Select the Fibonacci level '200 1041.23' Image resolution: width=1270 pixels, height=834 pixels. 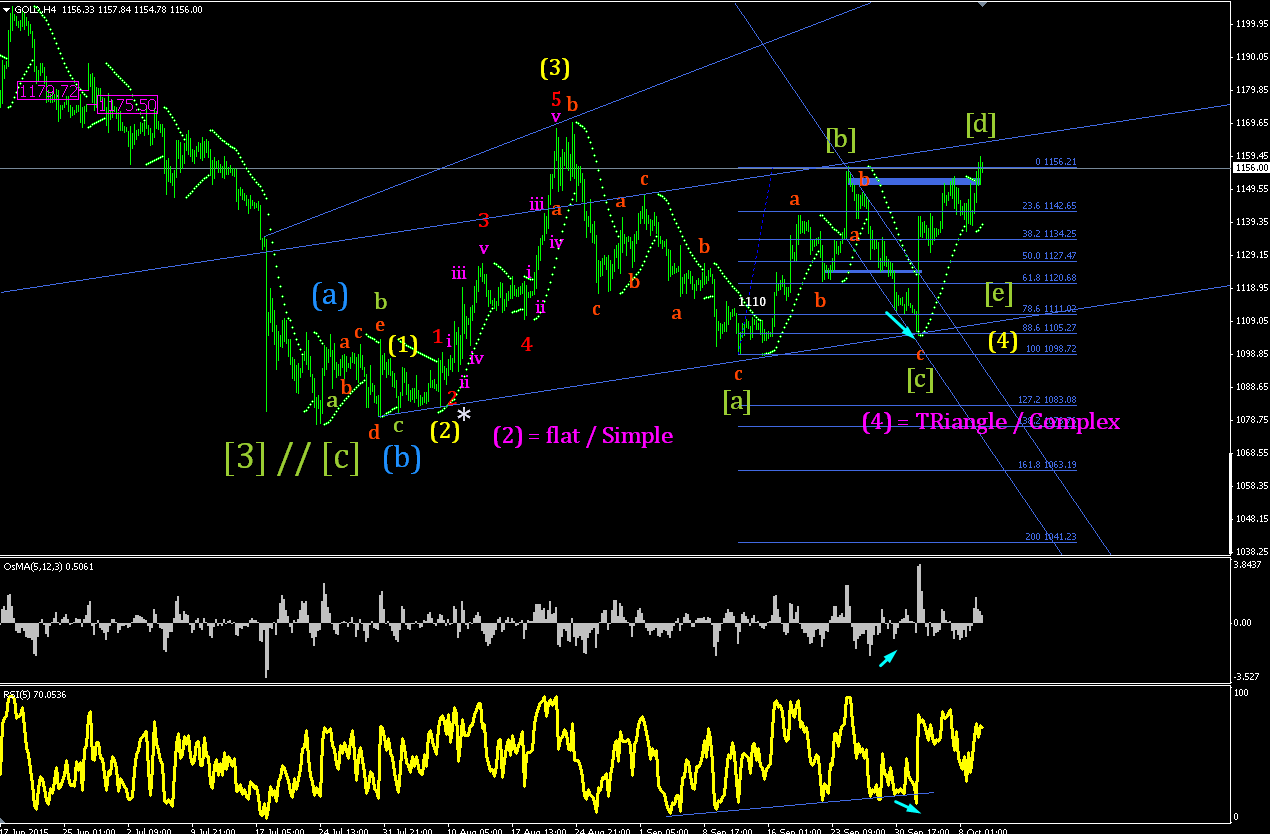1051,537
